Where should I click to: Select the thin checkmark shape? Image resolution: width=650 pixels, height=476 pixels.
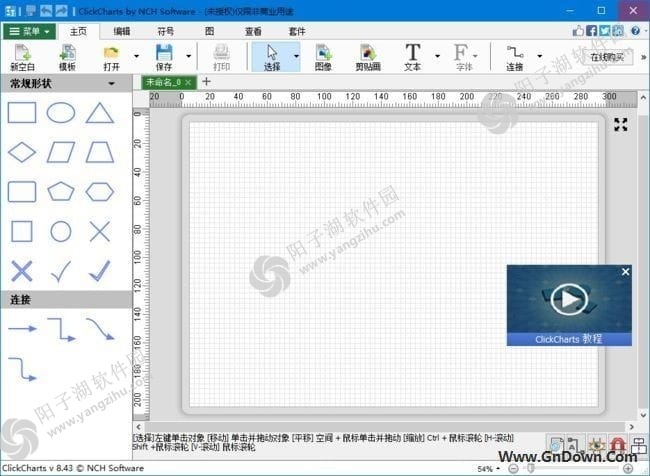(61, 271)
